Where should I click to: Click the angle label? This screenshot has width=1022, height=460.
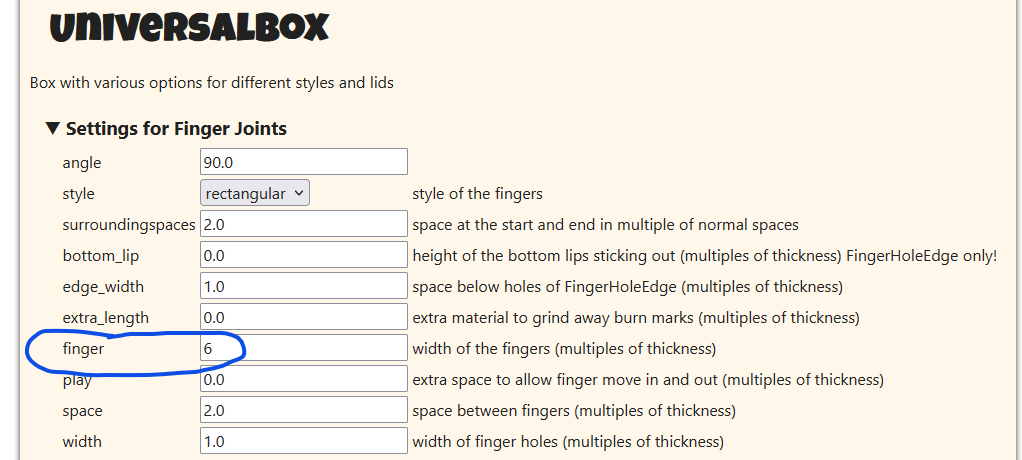81,164
